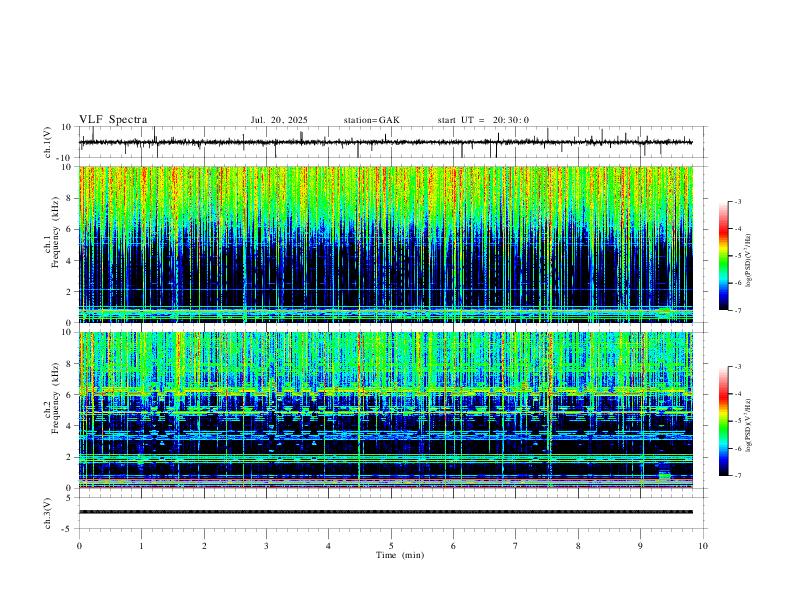Screen dimensions: 792x612
Task: Click the "10" tick on Time axis
Action: pos(703,546)
